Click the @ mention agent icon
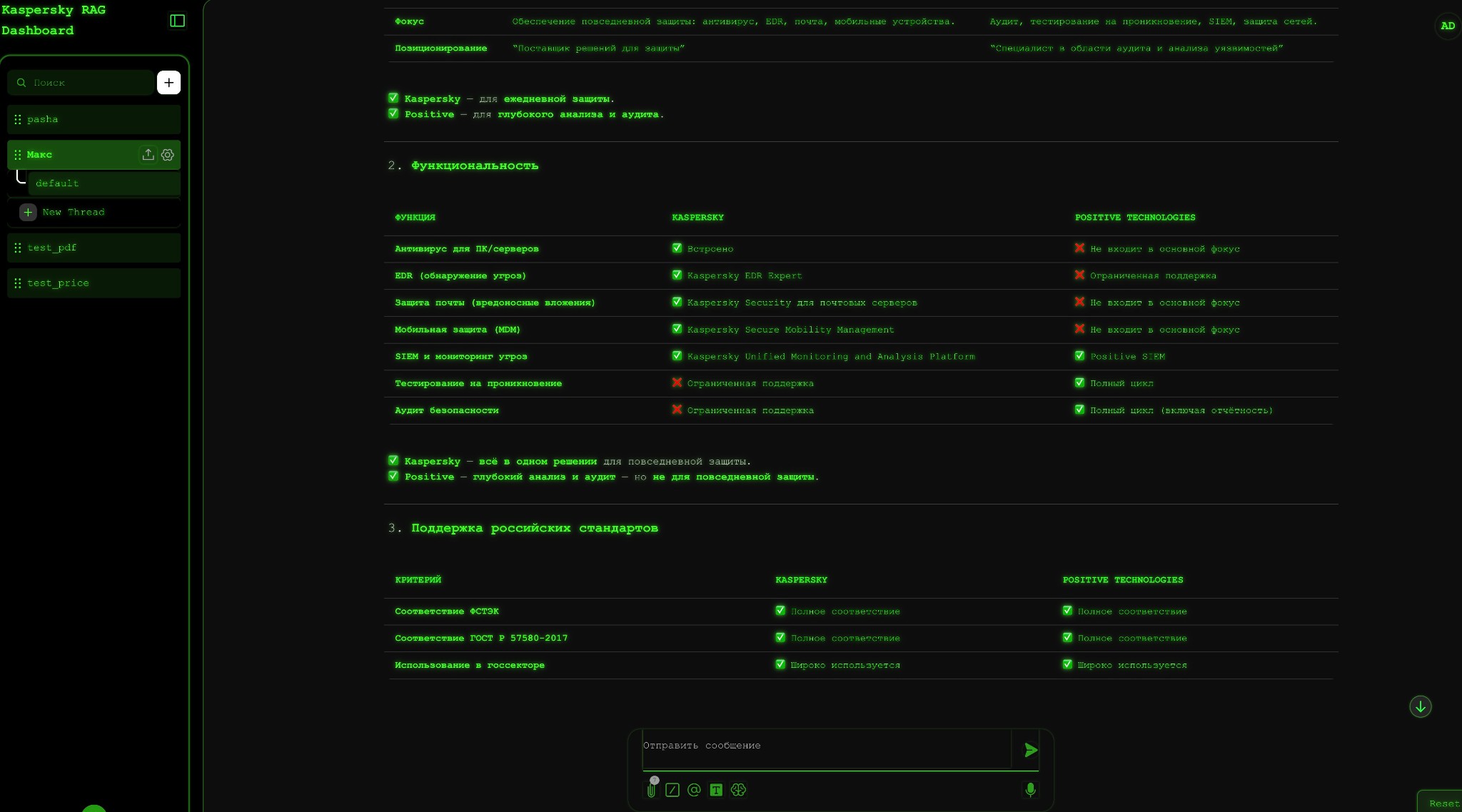Screen dimensions: 1462x812 pyautogui.click(x=694, y=790)
